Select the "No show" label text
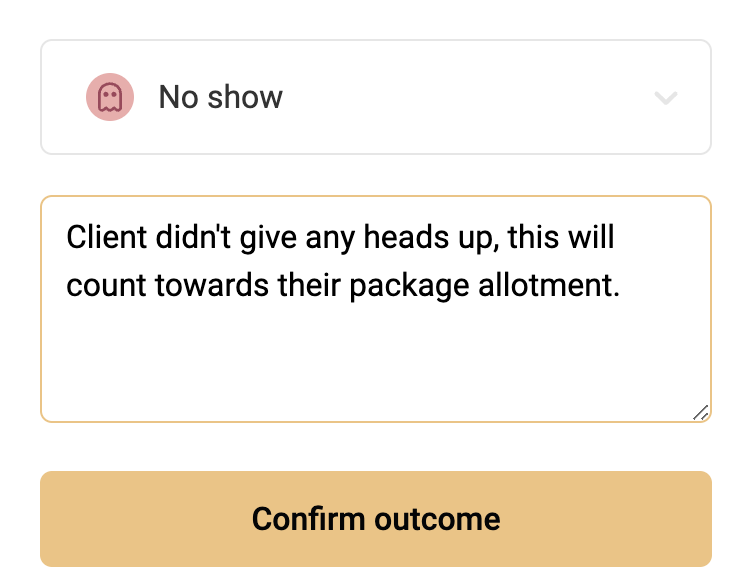Image resolution: width=738 pixels, height=578 pixels. coord(221,97)
